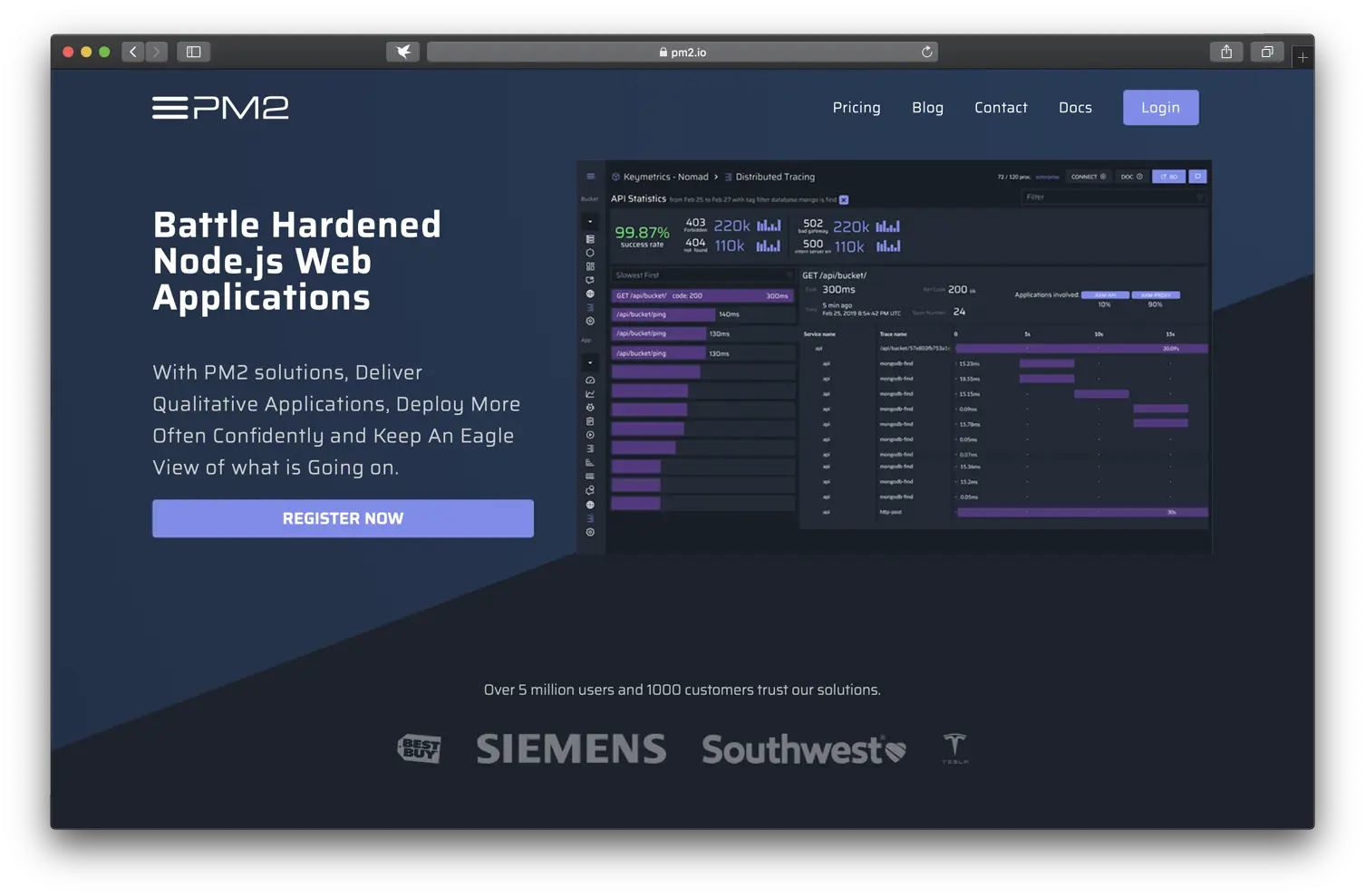Click the pm2.io address bar
Image resolution: width=1365 pixels, height=896 pixels.
pos(682,52)
